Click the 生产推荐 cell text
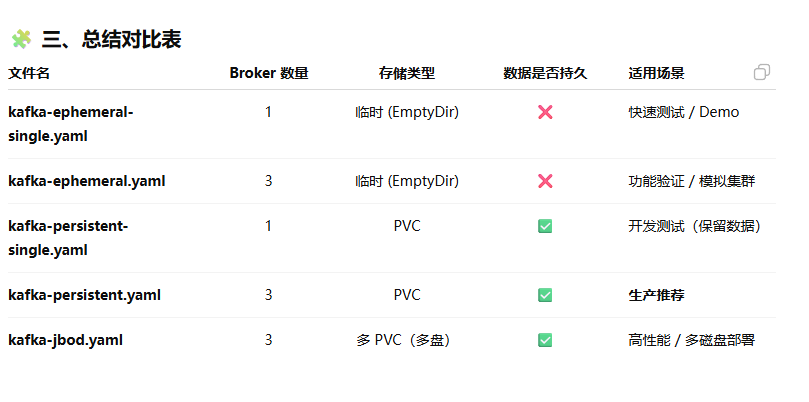This screenshot has height=402, width=809. (x=656, y=295)
